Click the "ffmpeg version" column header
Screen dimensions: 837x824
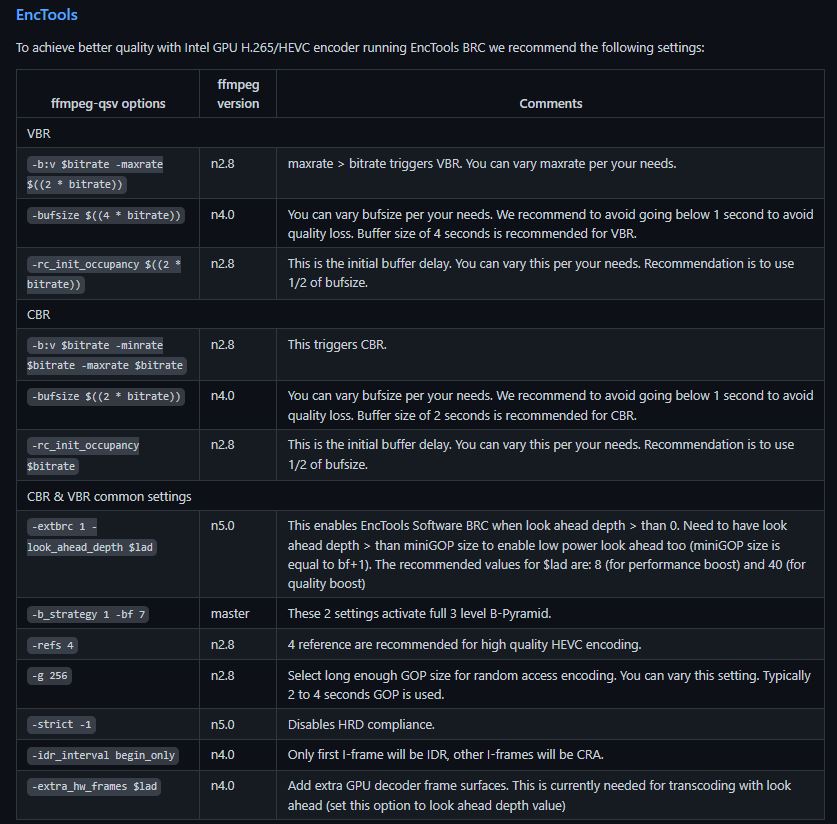click(x=238, y=93)
